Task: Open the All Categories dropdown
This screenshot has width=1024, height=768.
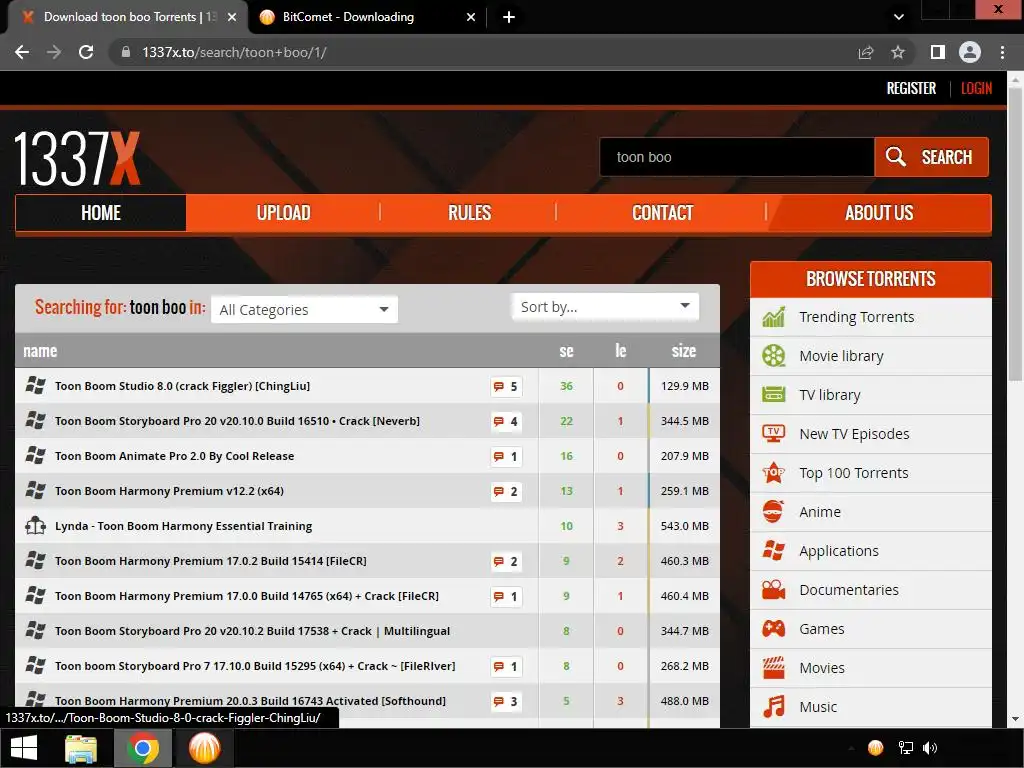Action: coord(304,310)
